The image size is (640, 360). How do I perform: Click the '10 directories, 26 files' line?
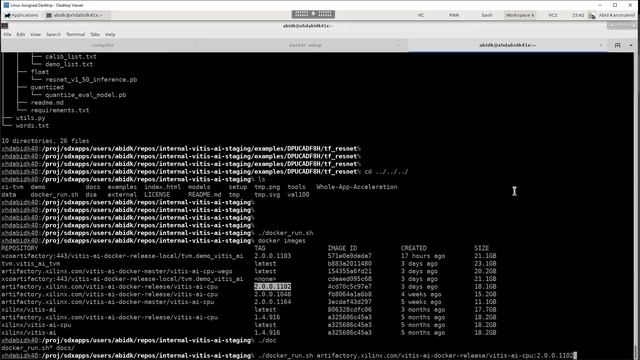pos(45,141)
